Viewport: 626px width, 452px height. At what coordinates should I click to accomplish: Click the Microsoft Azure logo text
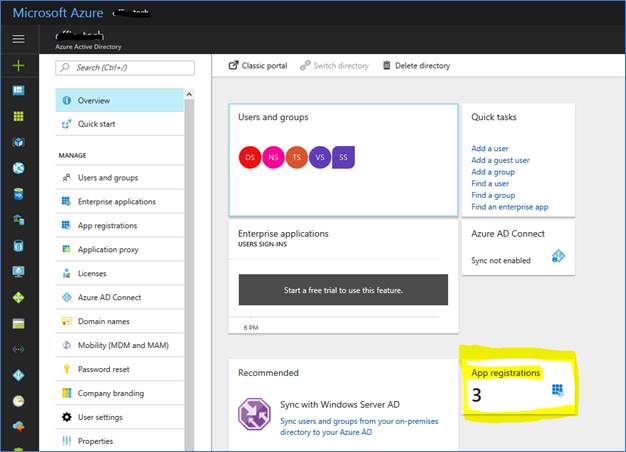58,13
